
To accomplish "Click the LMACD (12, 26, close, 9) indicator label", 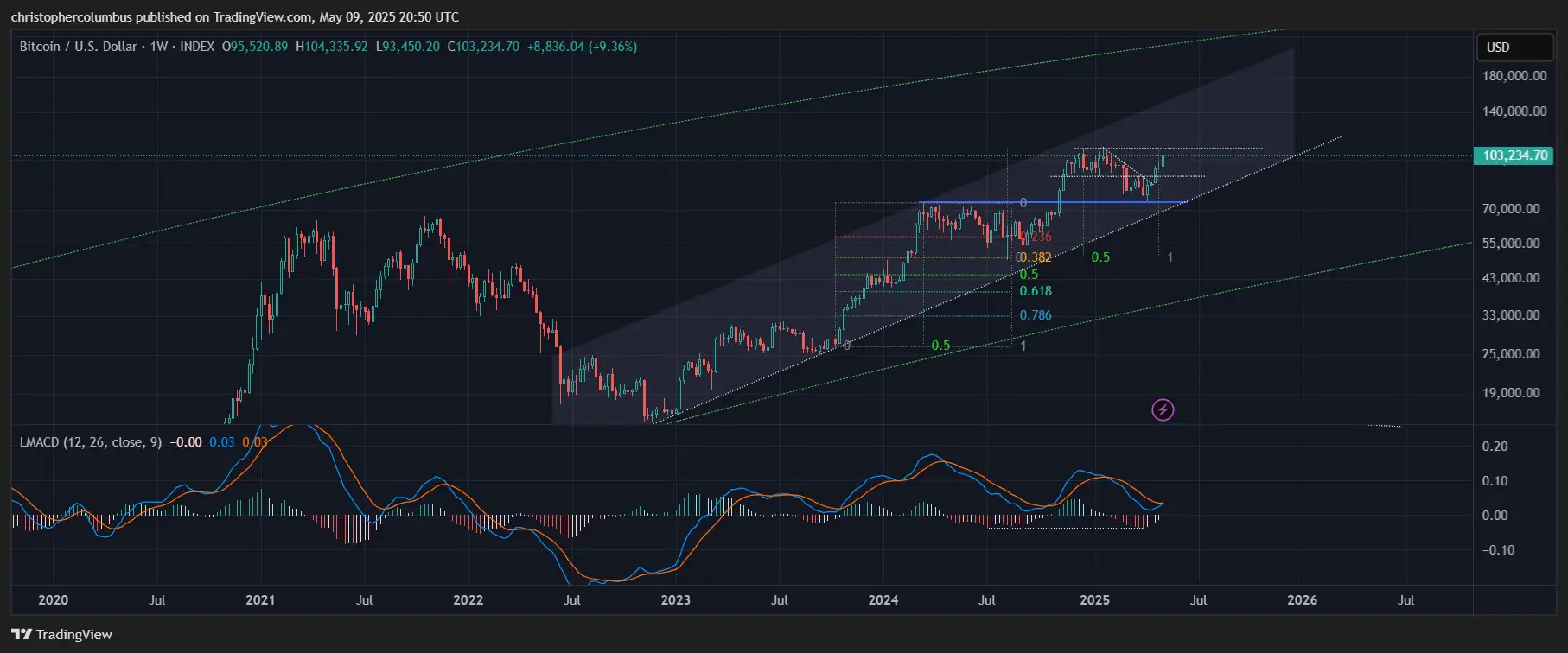I will click(91, 441).
